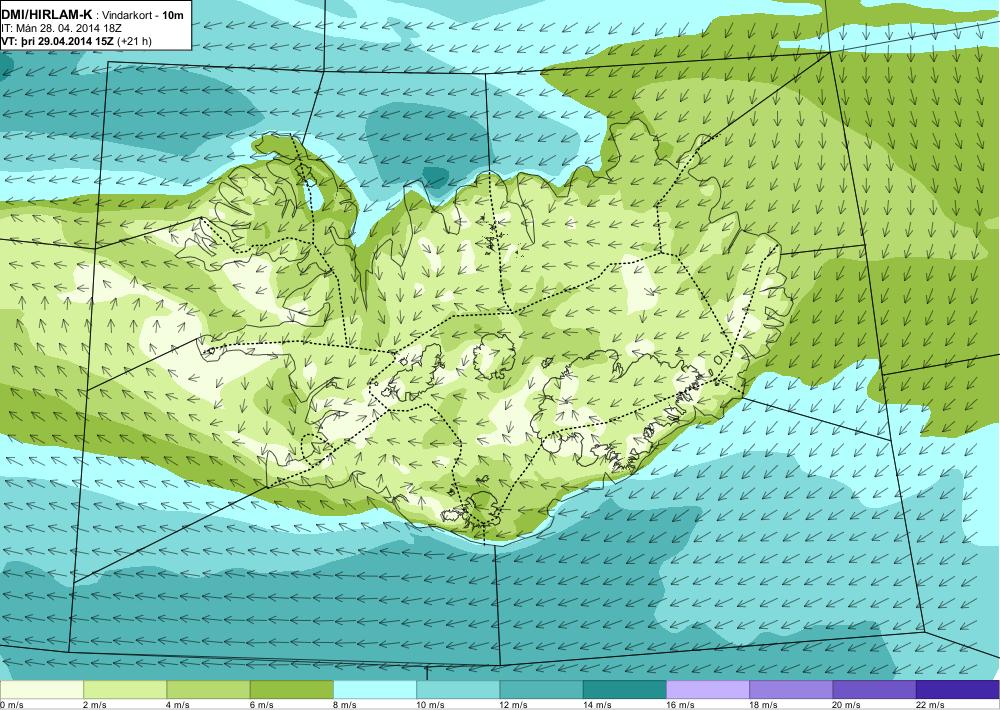Click the "Vindarkort - 10m" map type text

click(x=144, y=15)
